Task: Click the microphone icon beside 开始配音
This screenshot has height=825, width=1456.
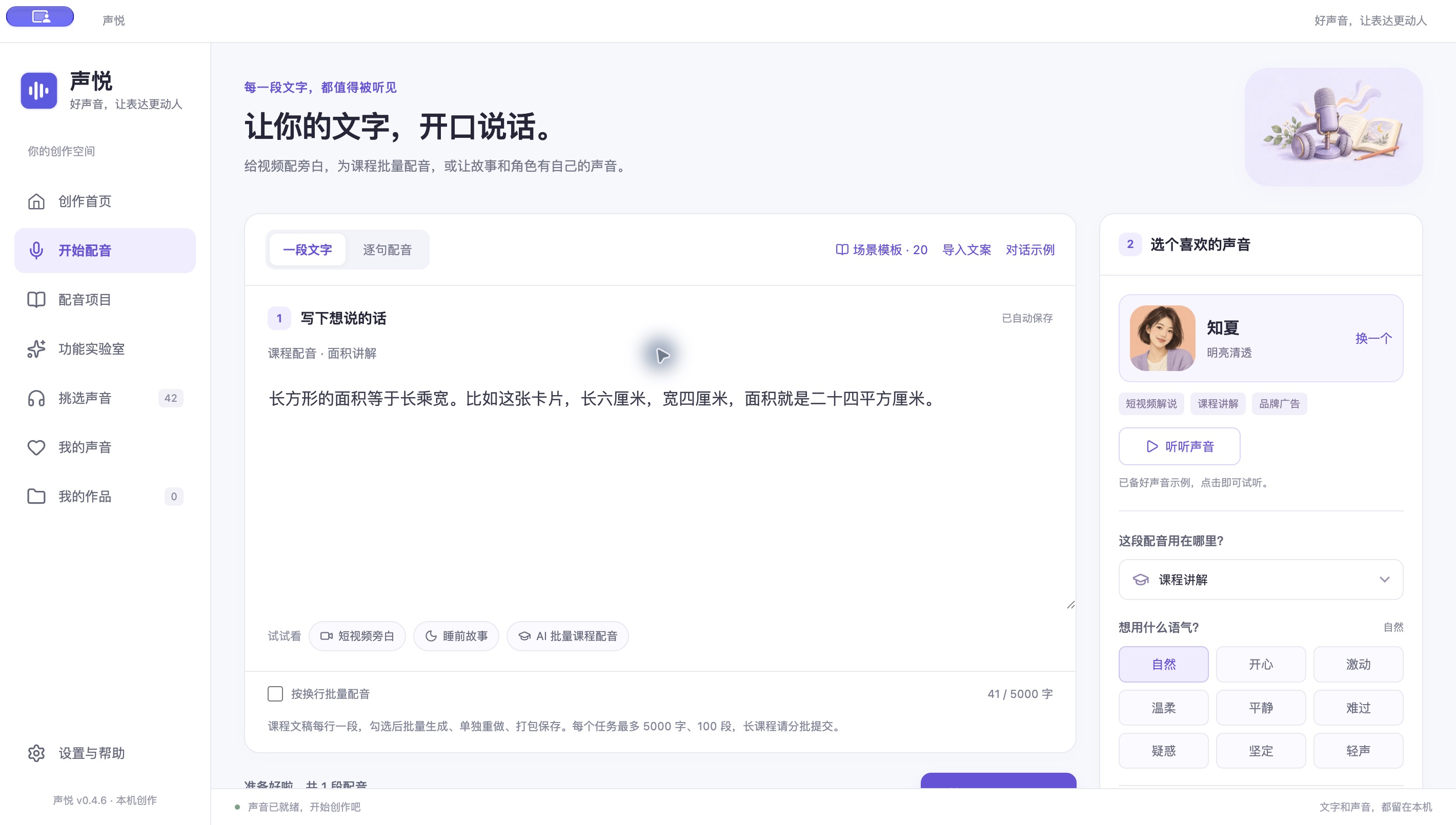Action: click(36, 251)
